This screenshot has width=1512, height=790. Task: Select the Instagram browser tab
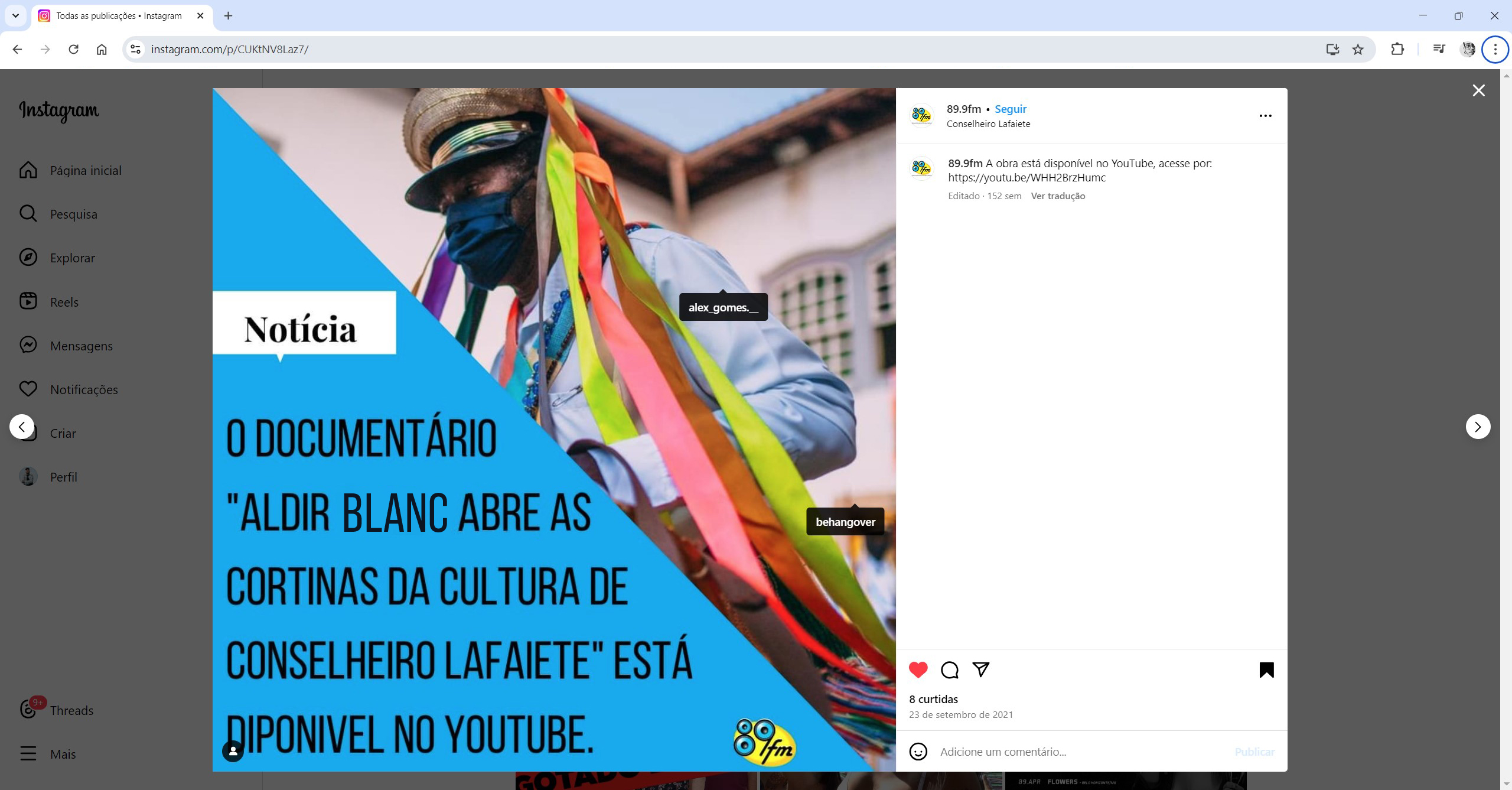pyautogui.click(x=121, y=16)
